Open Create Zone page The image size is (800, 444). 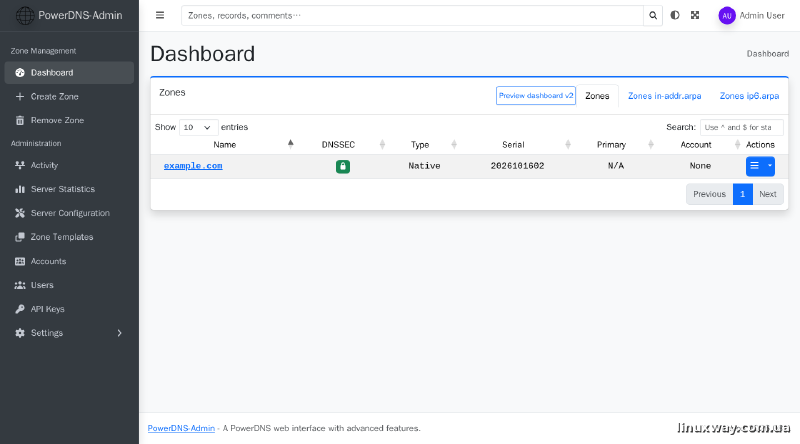point(69,96)
